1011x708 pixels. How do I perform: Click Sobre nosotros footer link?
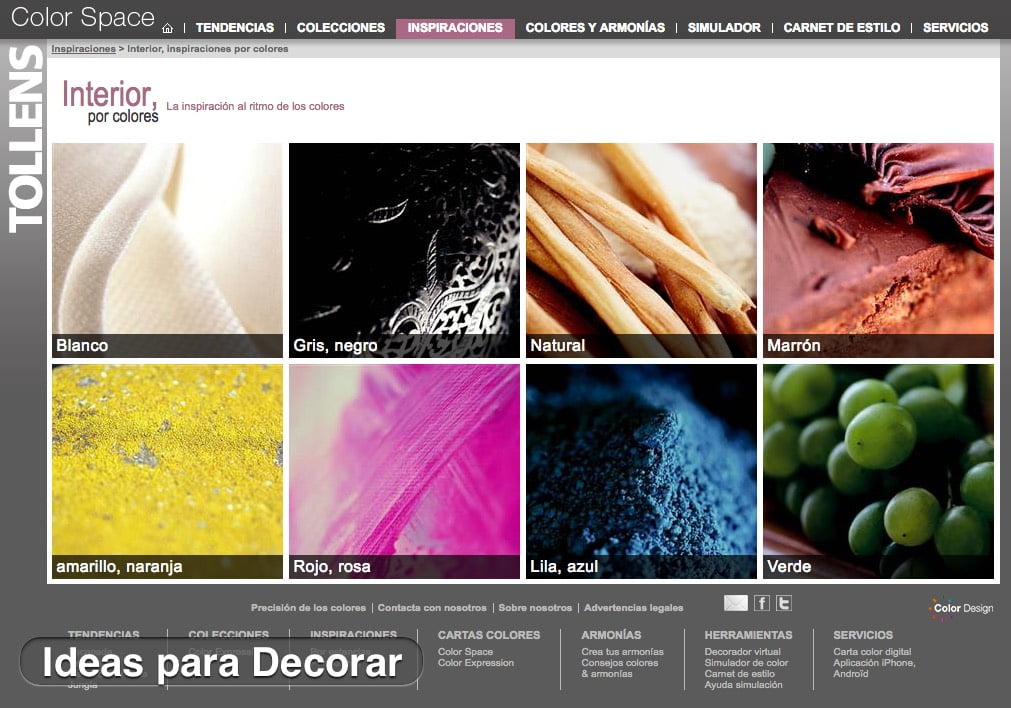(535, 607)
